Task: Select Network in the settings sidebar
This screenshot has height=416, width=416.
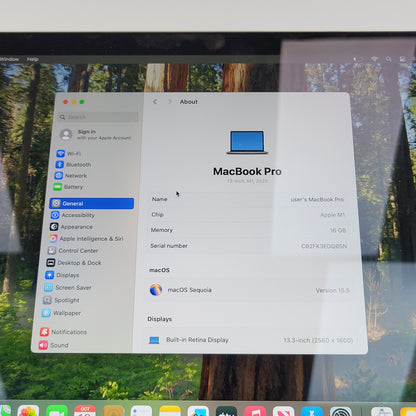Action: pos(70,175)
